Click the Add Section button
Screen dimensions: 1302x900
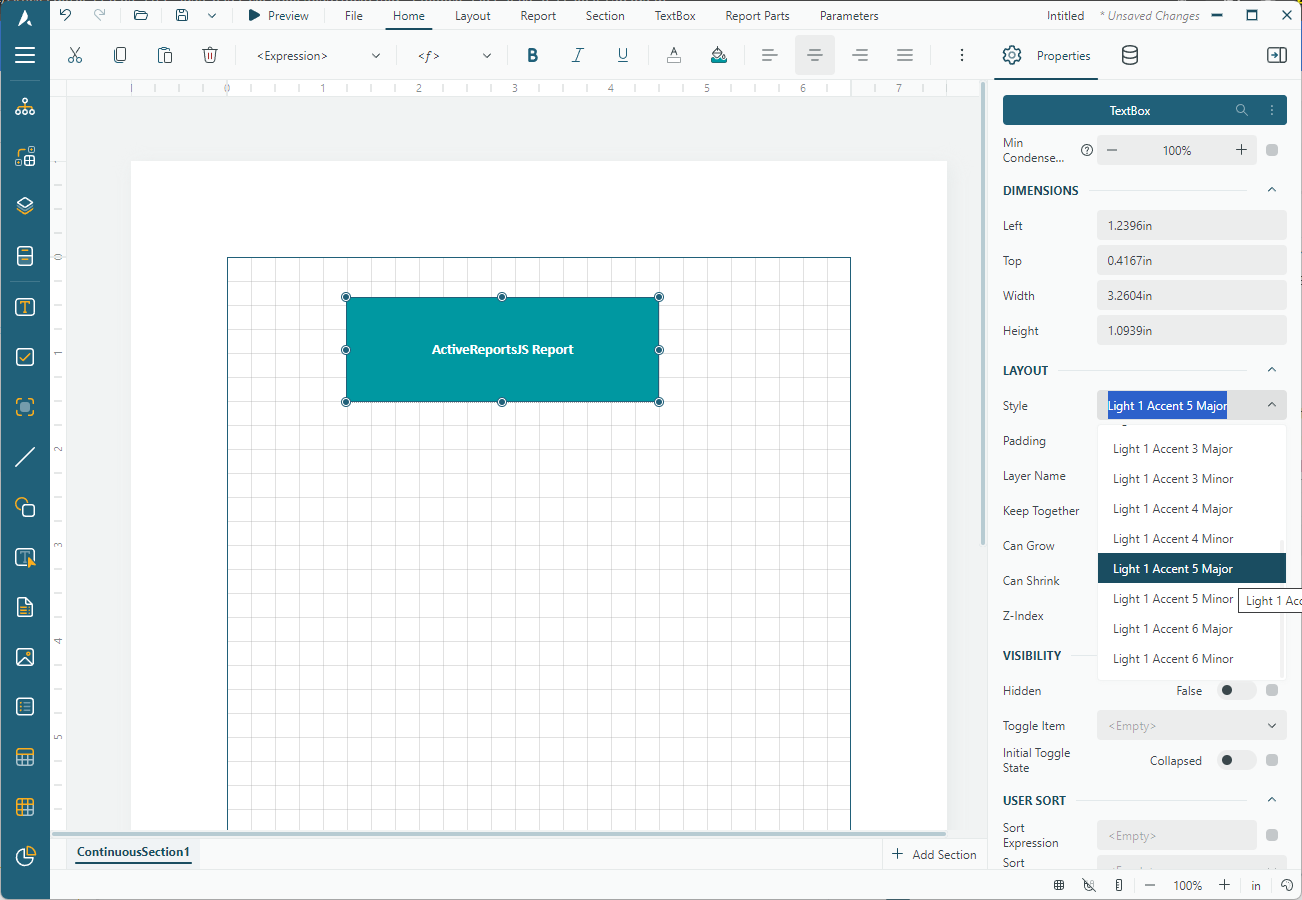tap(934, 854)
